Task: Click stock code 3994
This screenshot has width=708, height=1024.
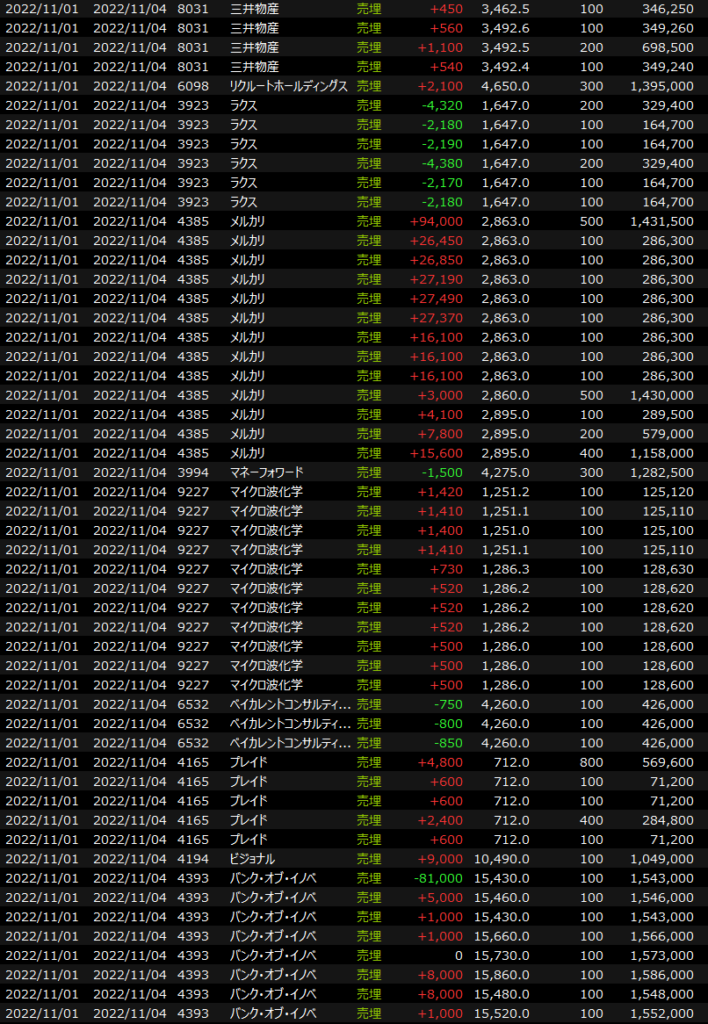Action: [193, 472]
